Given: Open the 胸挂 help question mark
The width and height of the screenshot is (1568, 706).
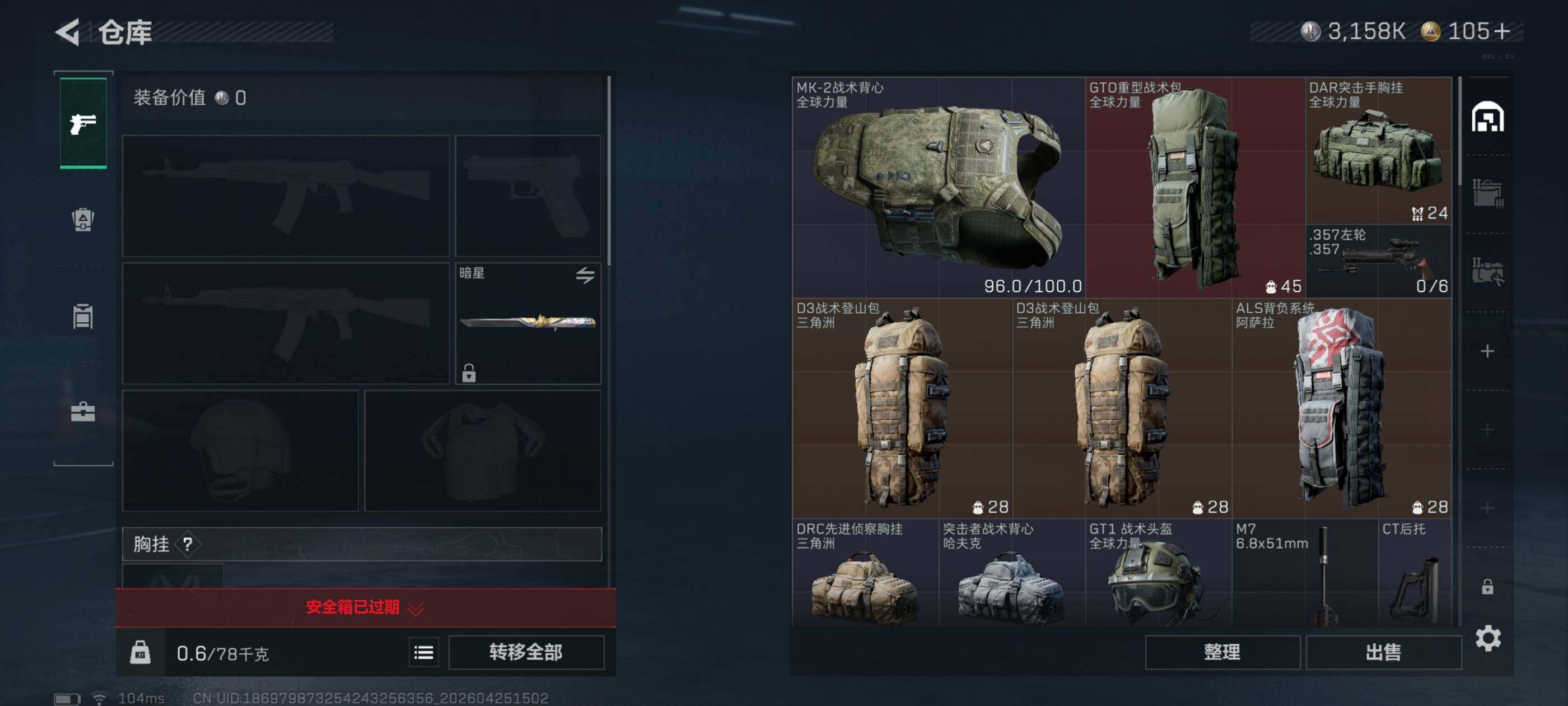Looking at the screenshot, I should (x=188, y=544).
